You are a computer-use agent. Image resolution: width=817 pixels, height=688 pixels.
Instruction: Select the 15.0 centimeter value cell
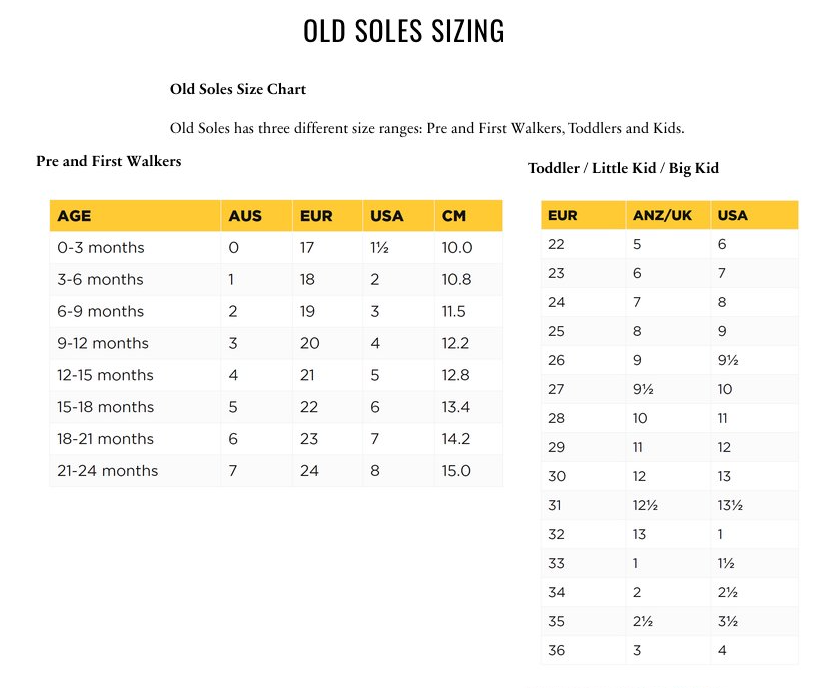point(456,471)
